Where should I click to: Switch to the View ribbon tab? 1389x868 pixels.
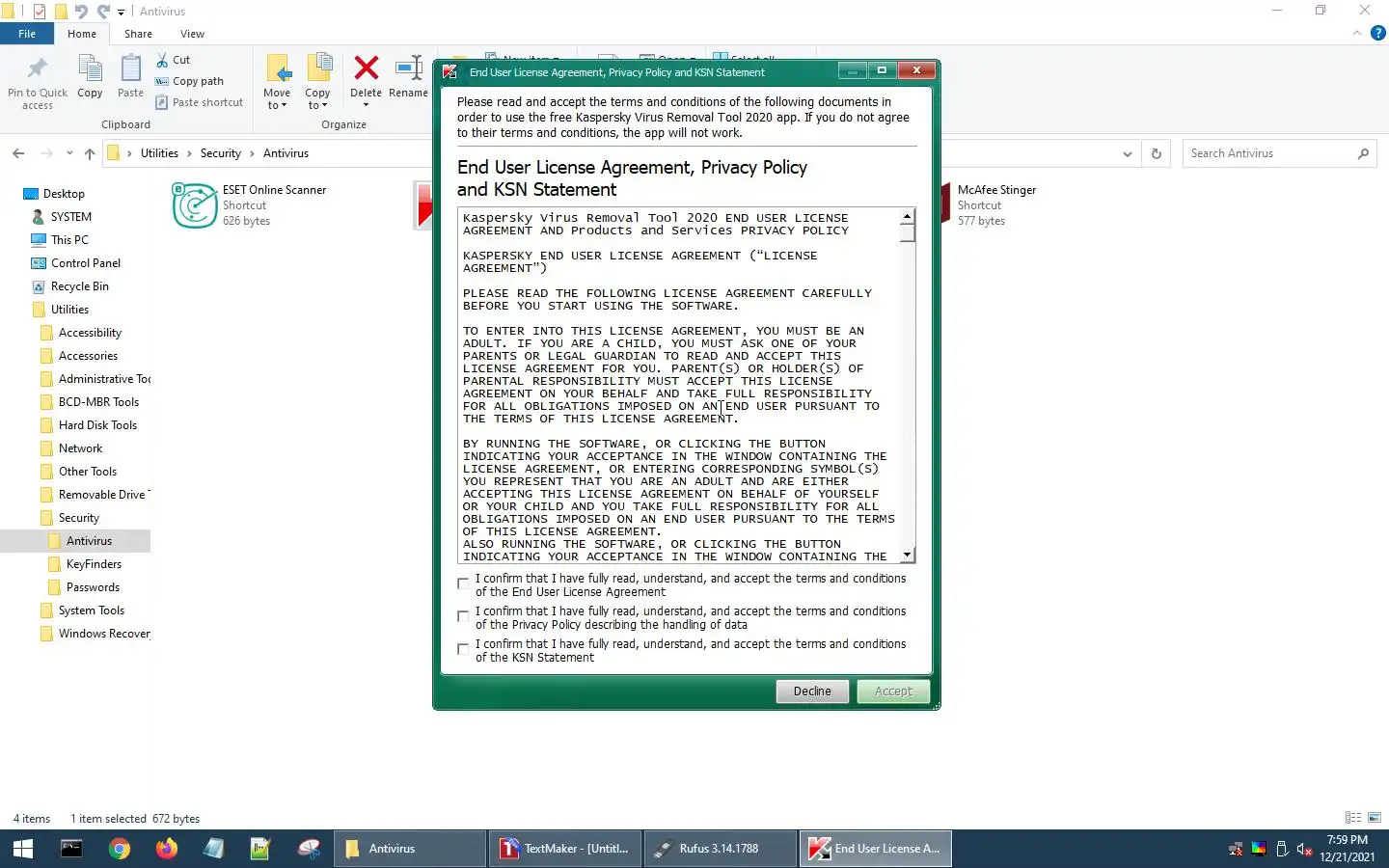[x=192, y=34]
